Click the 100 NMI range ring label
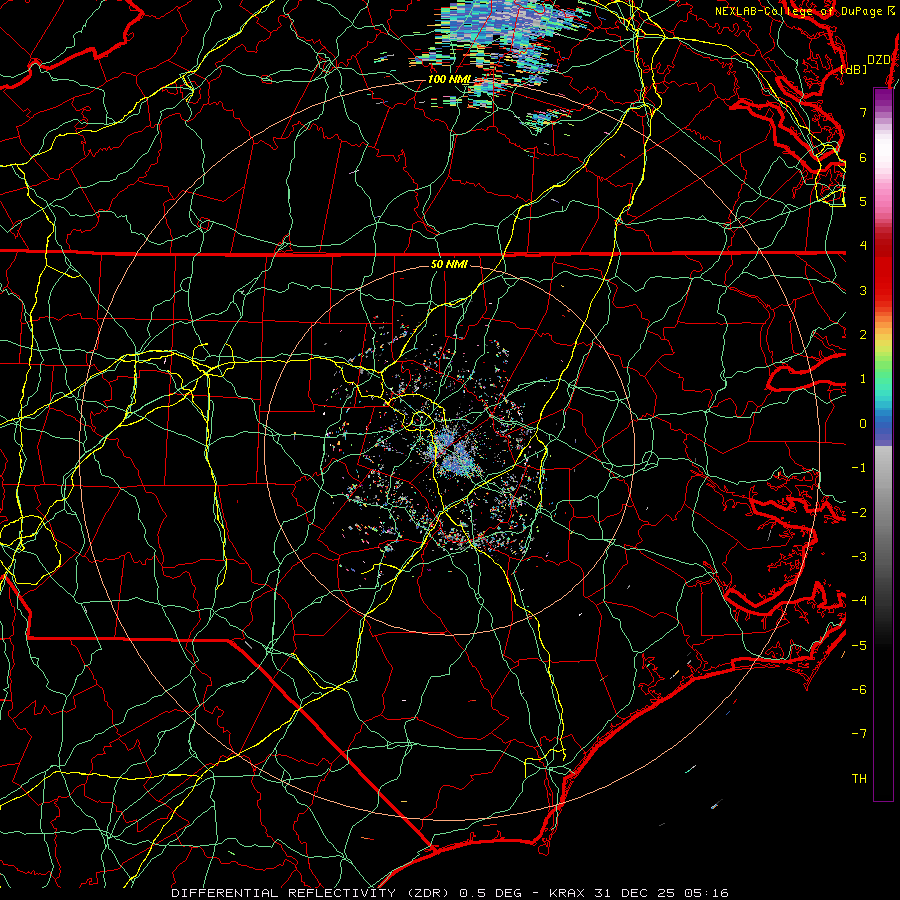The width and height of the screenshot is (900, 900). (x=449, y=79)
